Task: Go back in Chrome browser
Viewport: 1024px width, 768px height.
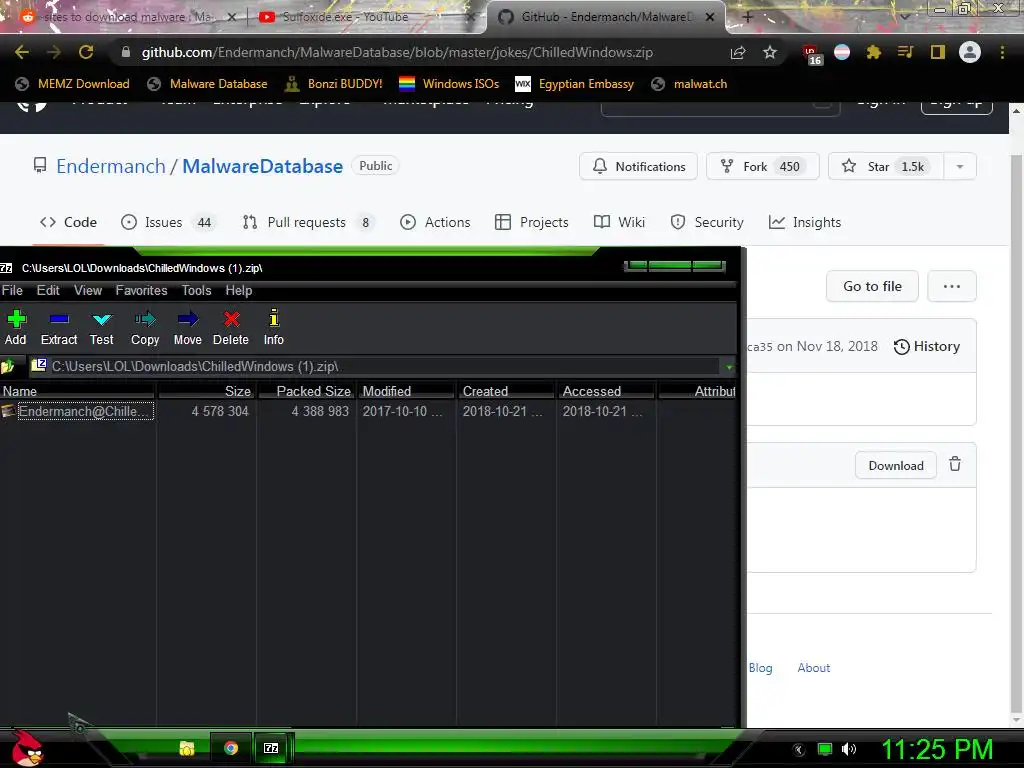Action: (22, 52)
